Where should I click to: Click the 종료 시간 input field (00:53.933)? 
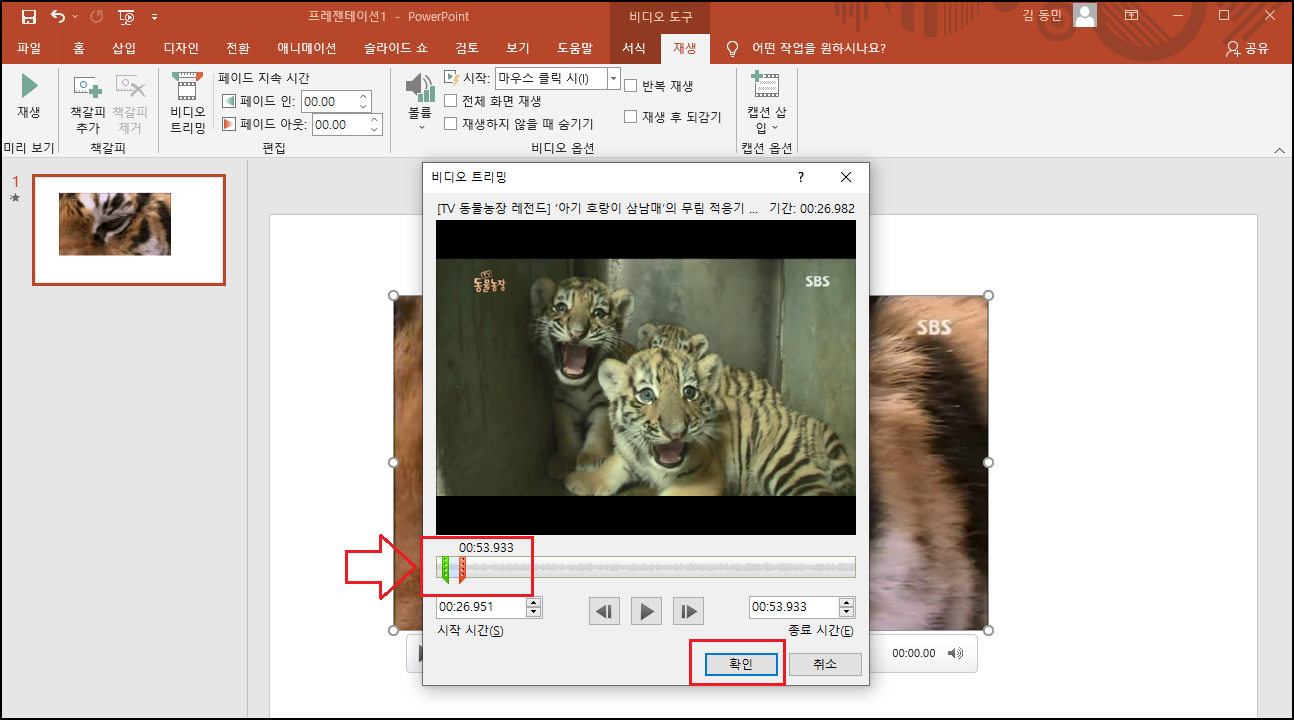point(794,607)
